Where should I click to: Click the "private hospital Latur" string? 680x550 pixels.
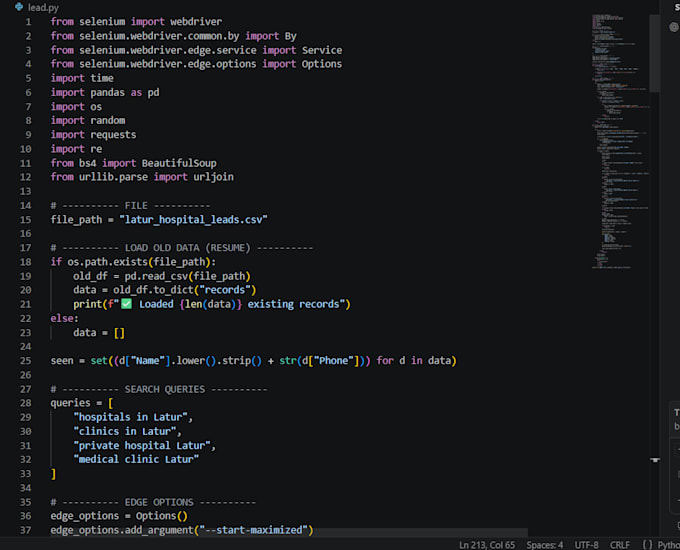[142, 446]
